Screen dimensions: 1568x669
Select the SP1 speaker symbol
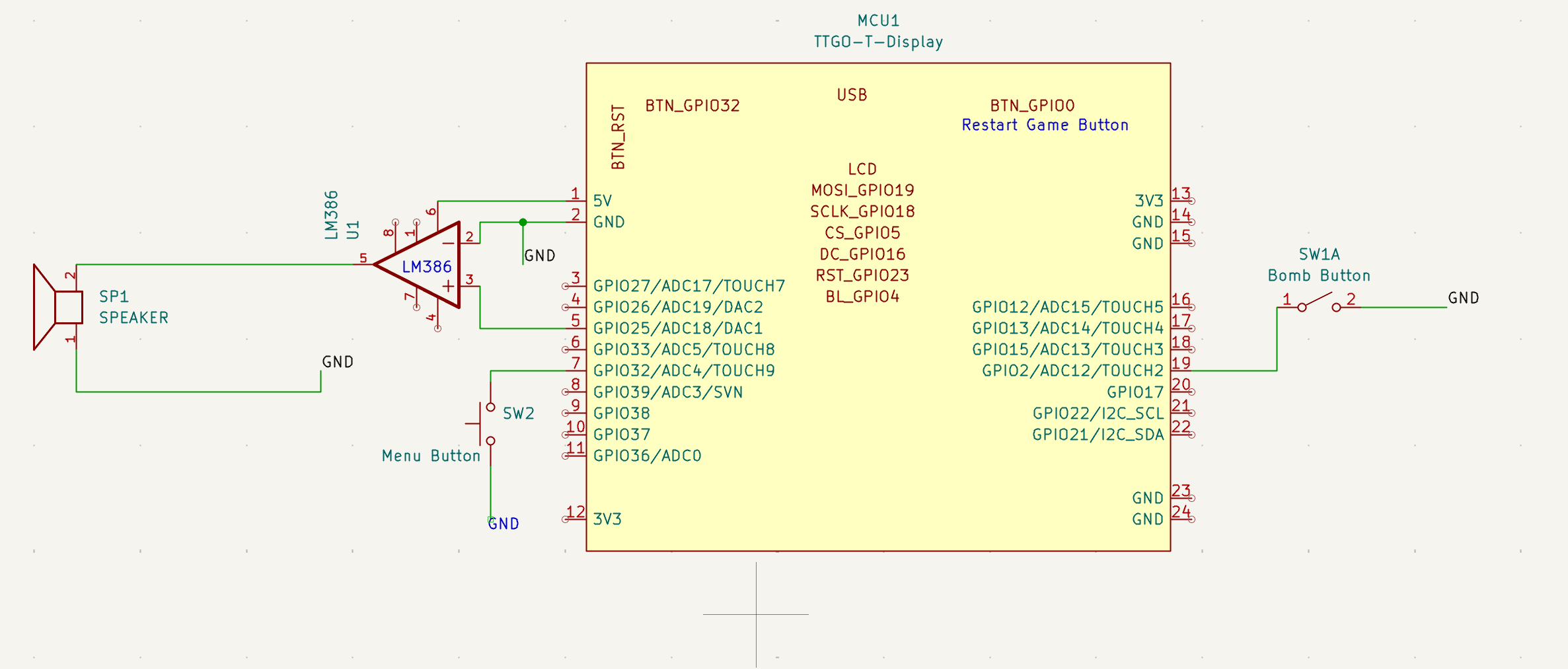tap(59, 307)
